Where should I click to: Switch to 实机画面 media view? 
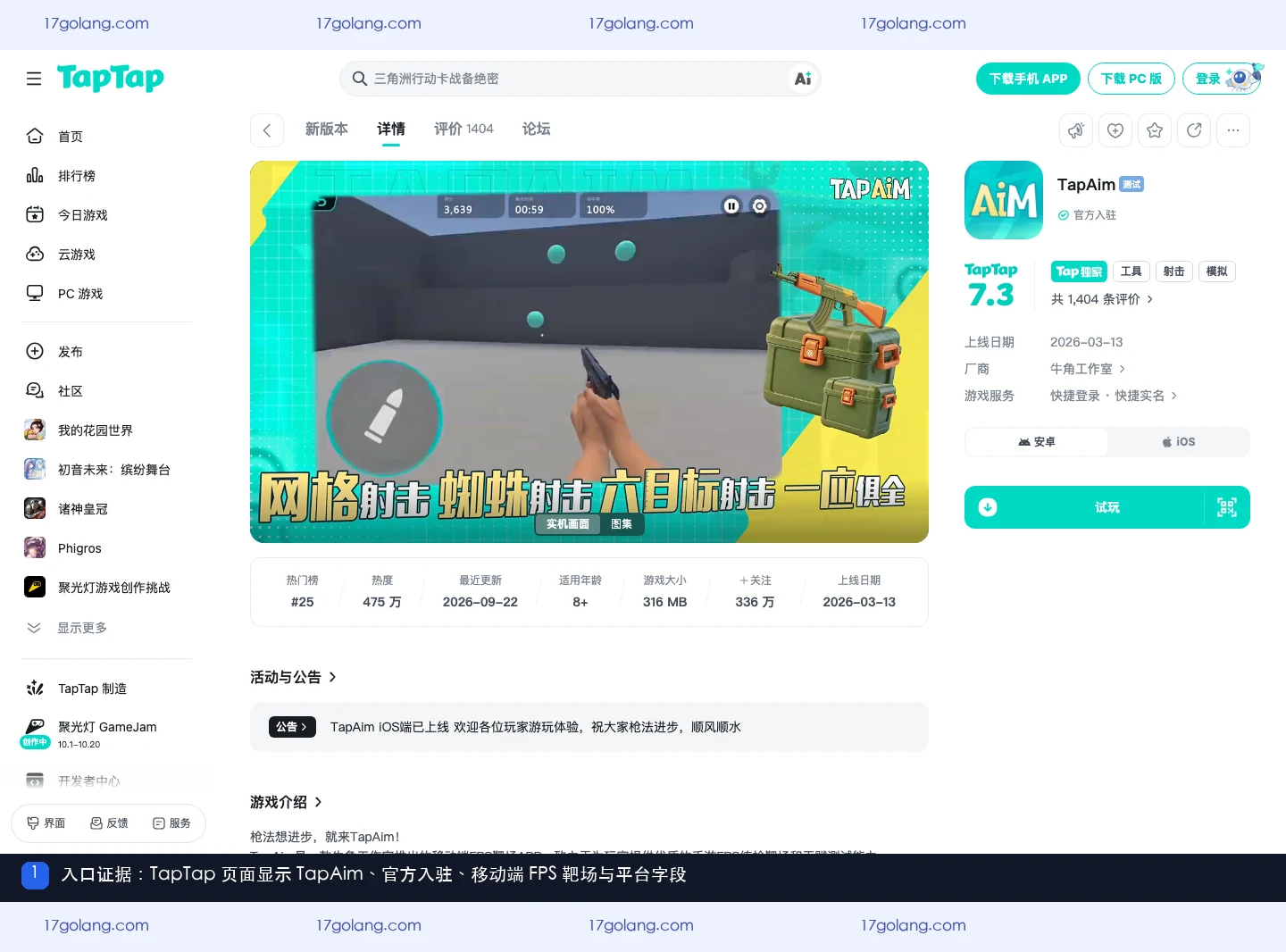568,524
